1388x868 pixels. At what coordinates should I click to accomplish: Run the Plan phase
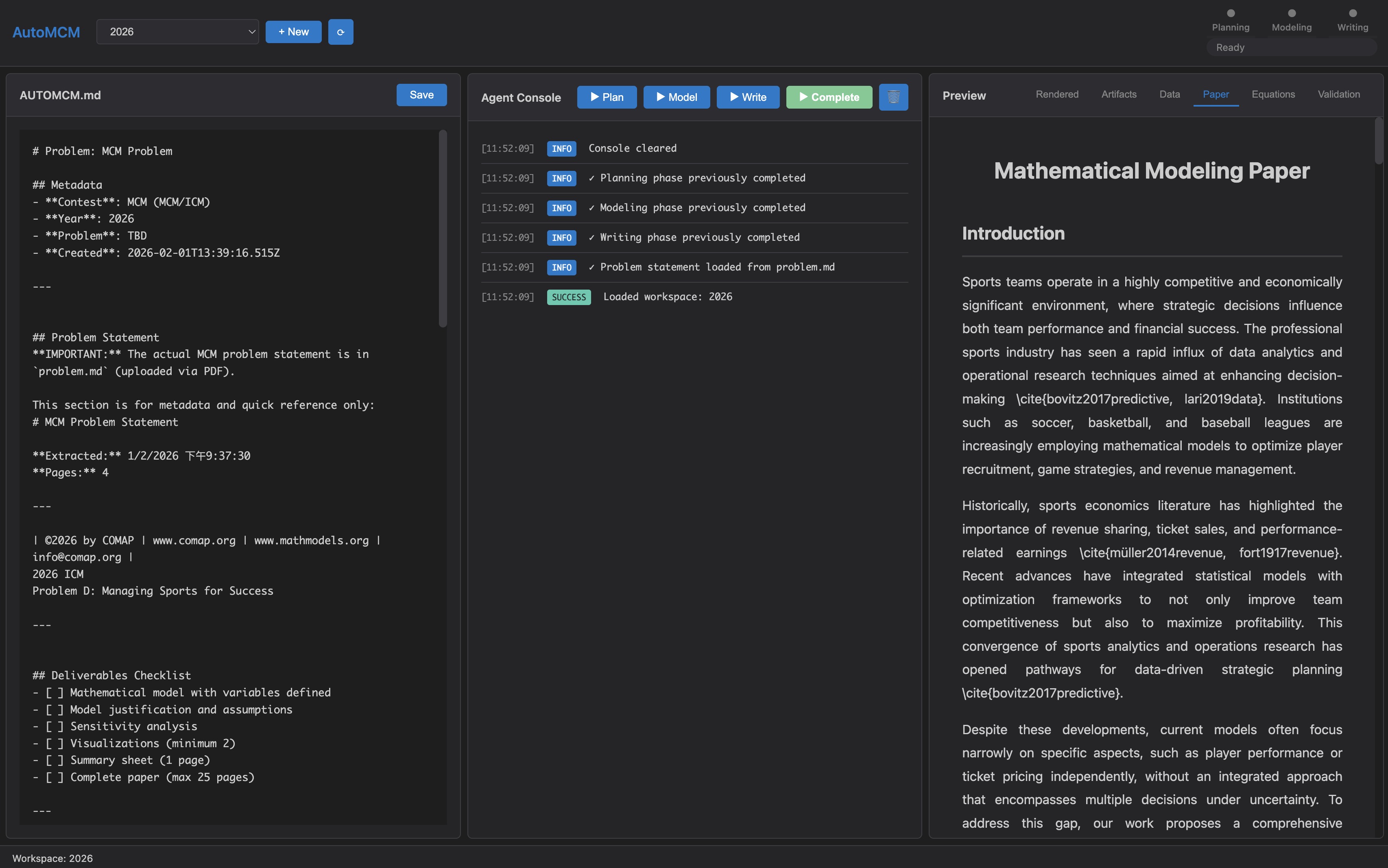click(606, 97)
